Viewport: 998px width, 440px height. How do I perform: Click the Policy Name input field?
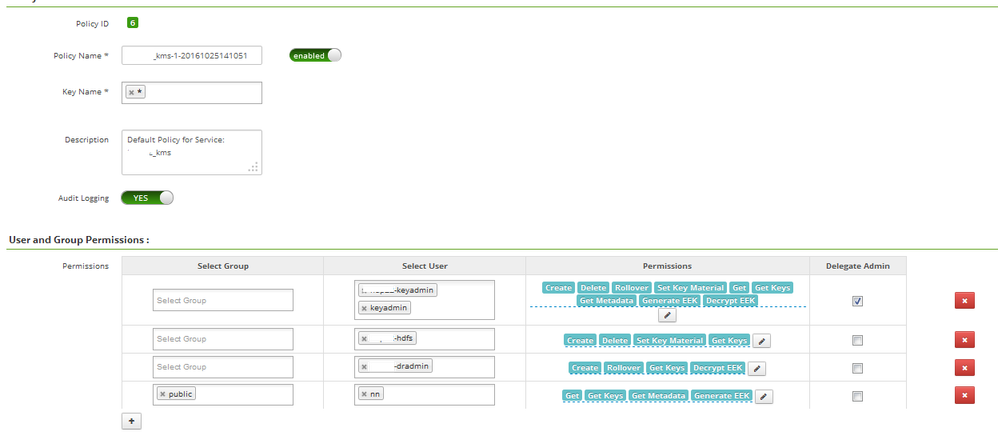point(192,55)
